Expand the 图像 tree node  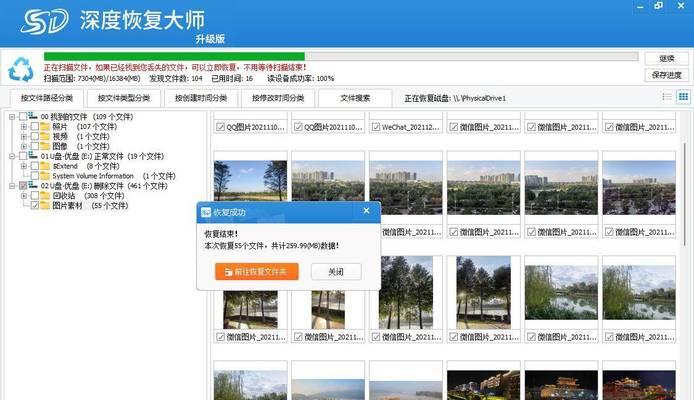[x=24, y=146]
